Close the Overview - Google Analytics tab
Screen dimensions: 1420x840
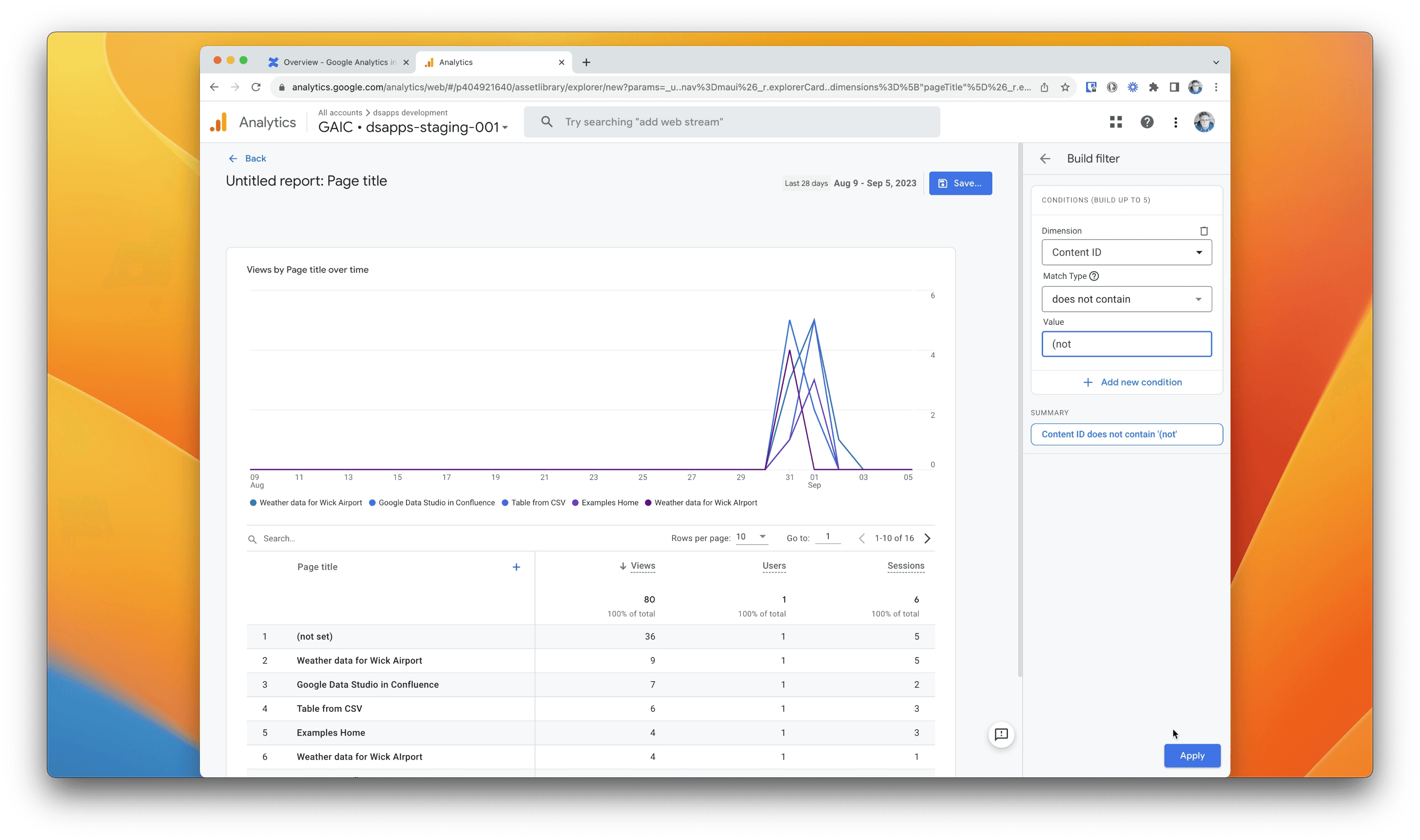pos(406,62)
